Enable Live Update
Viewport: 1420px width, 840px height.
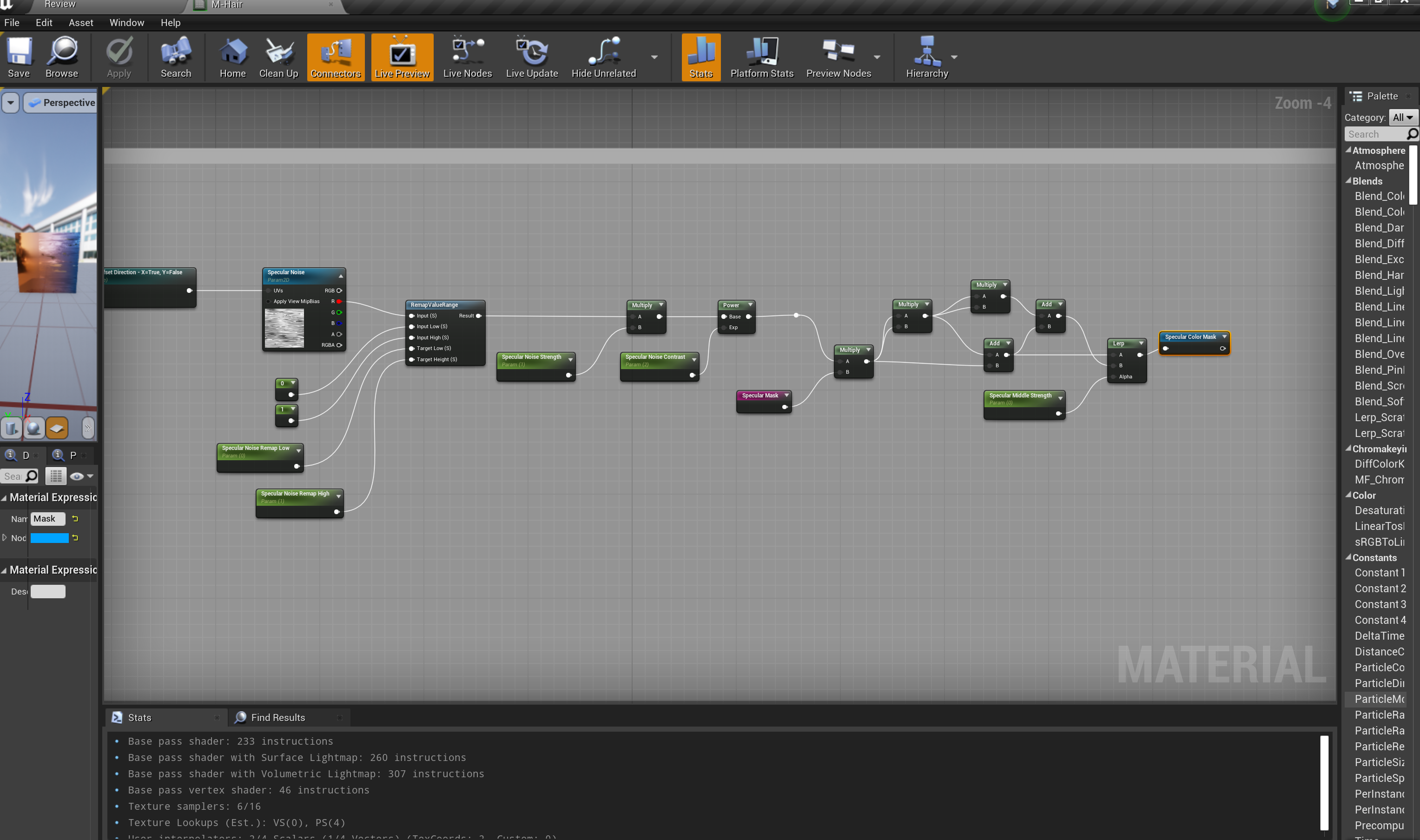pyautogui.click(x=532, y=57)
